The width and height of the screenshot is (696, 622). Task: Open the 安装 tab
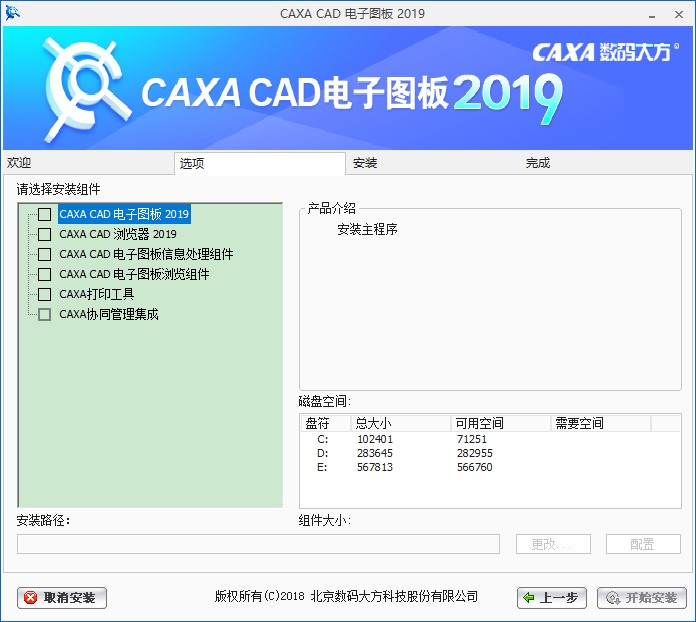tap(365, 163)
